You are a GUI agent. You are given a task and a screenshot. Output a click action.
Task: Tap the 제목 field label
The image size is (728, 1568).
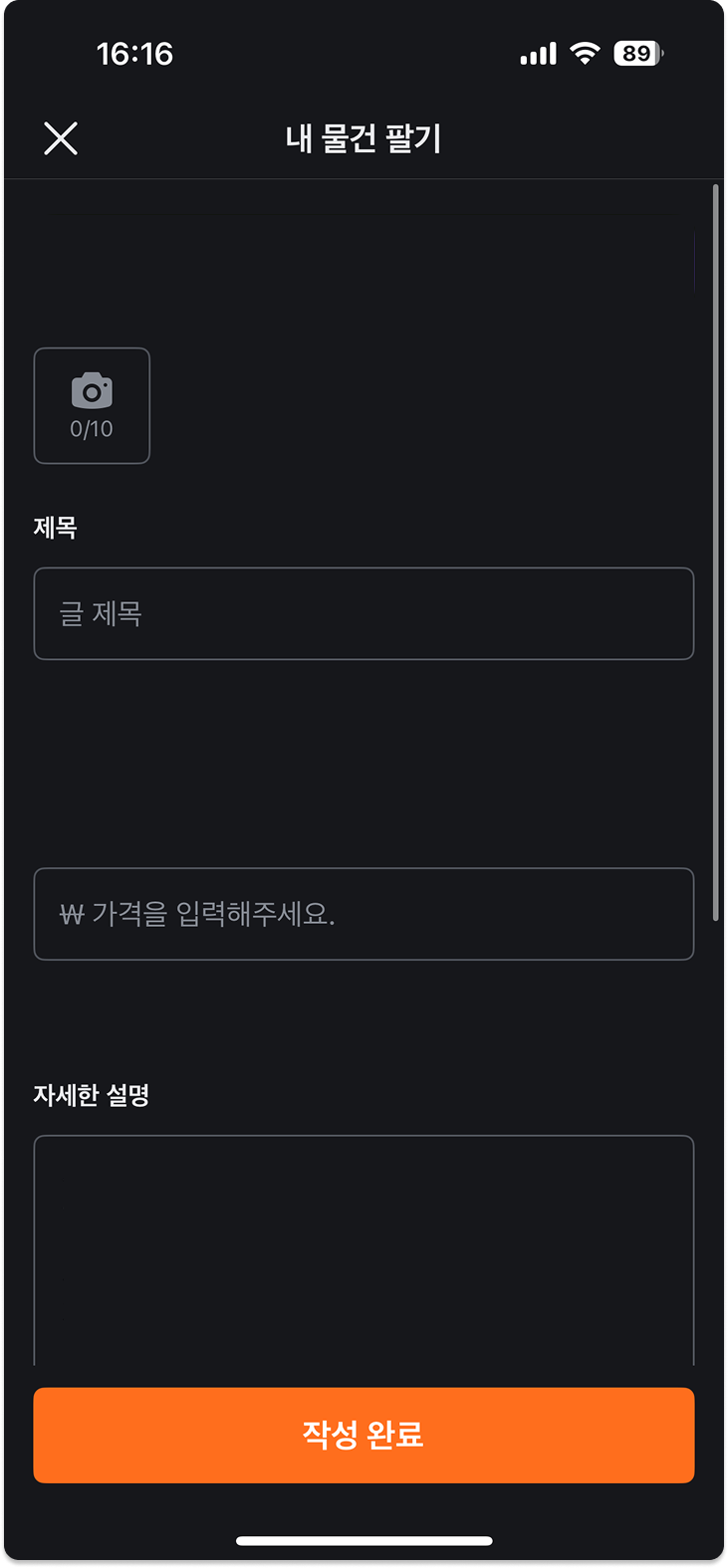click(55, 528)
